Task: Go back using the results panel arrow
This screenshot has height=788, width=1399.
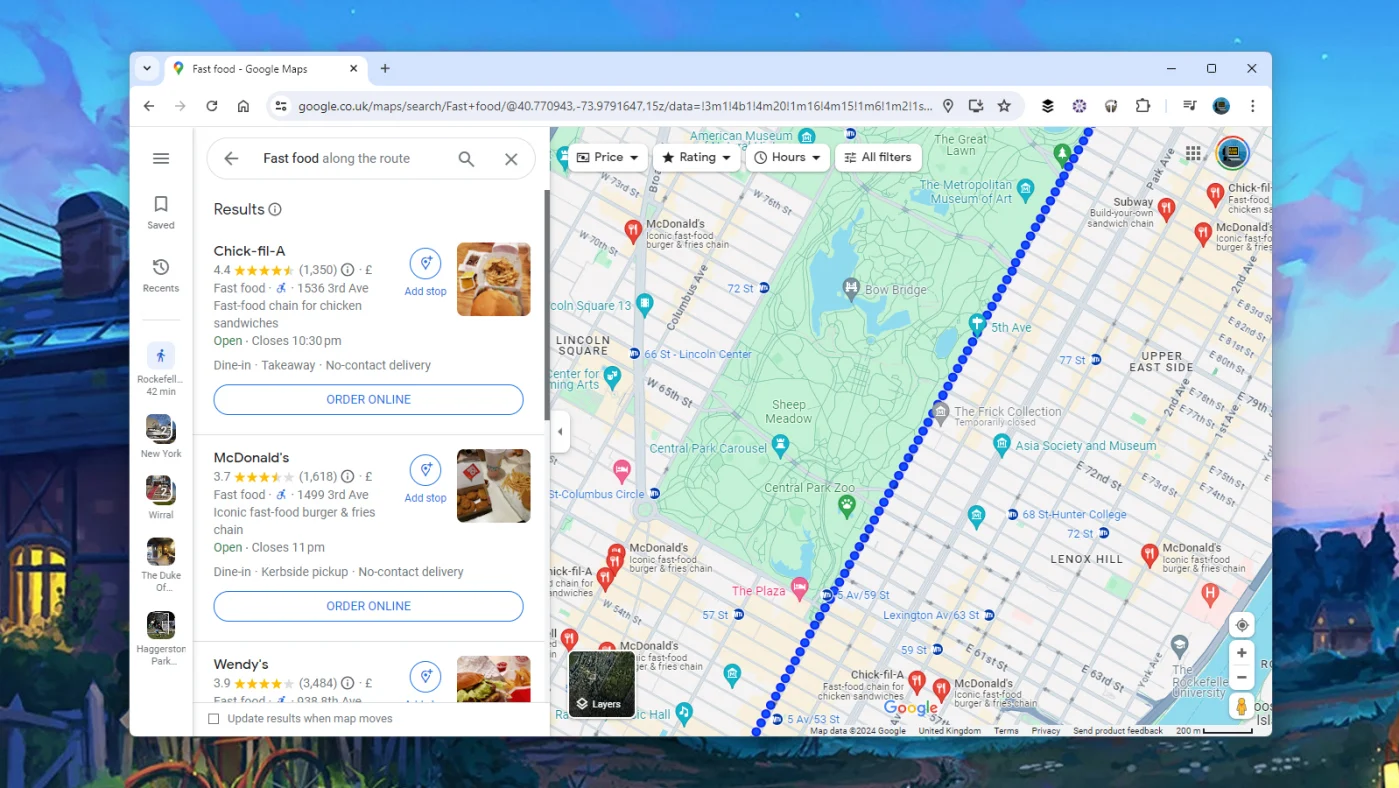Action: [230, 158]
